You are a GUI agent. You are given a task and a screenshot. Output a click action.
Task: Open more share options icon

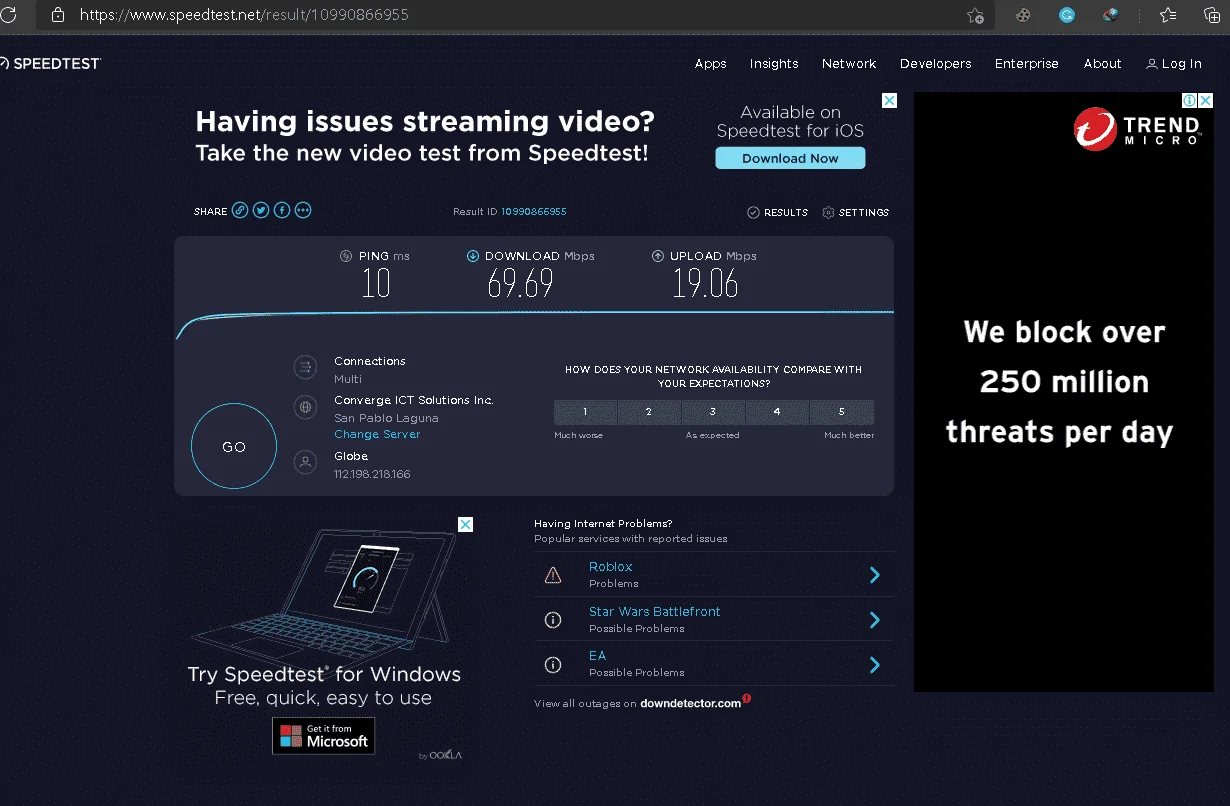point(303,210)
